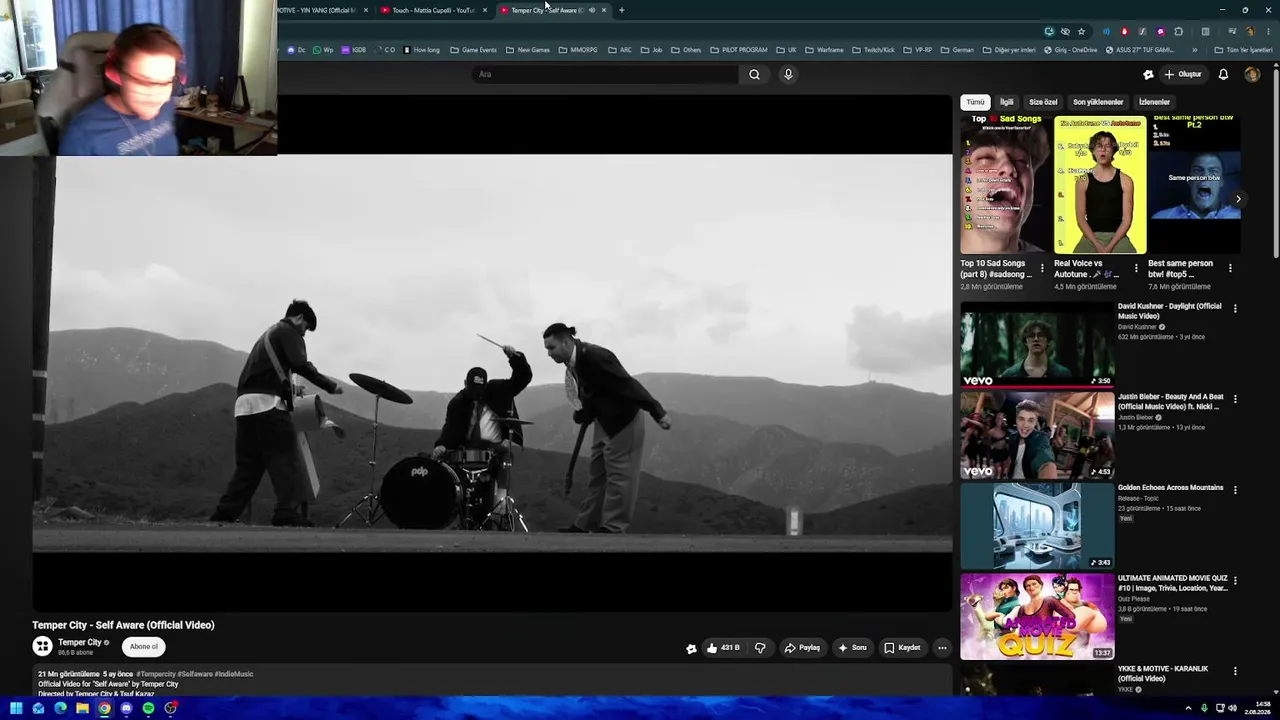Install the app via address bar icon
Image resolution: width=1280 pixels, height=720 pixels.
[x=1049, y=31]
